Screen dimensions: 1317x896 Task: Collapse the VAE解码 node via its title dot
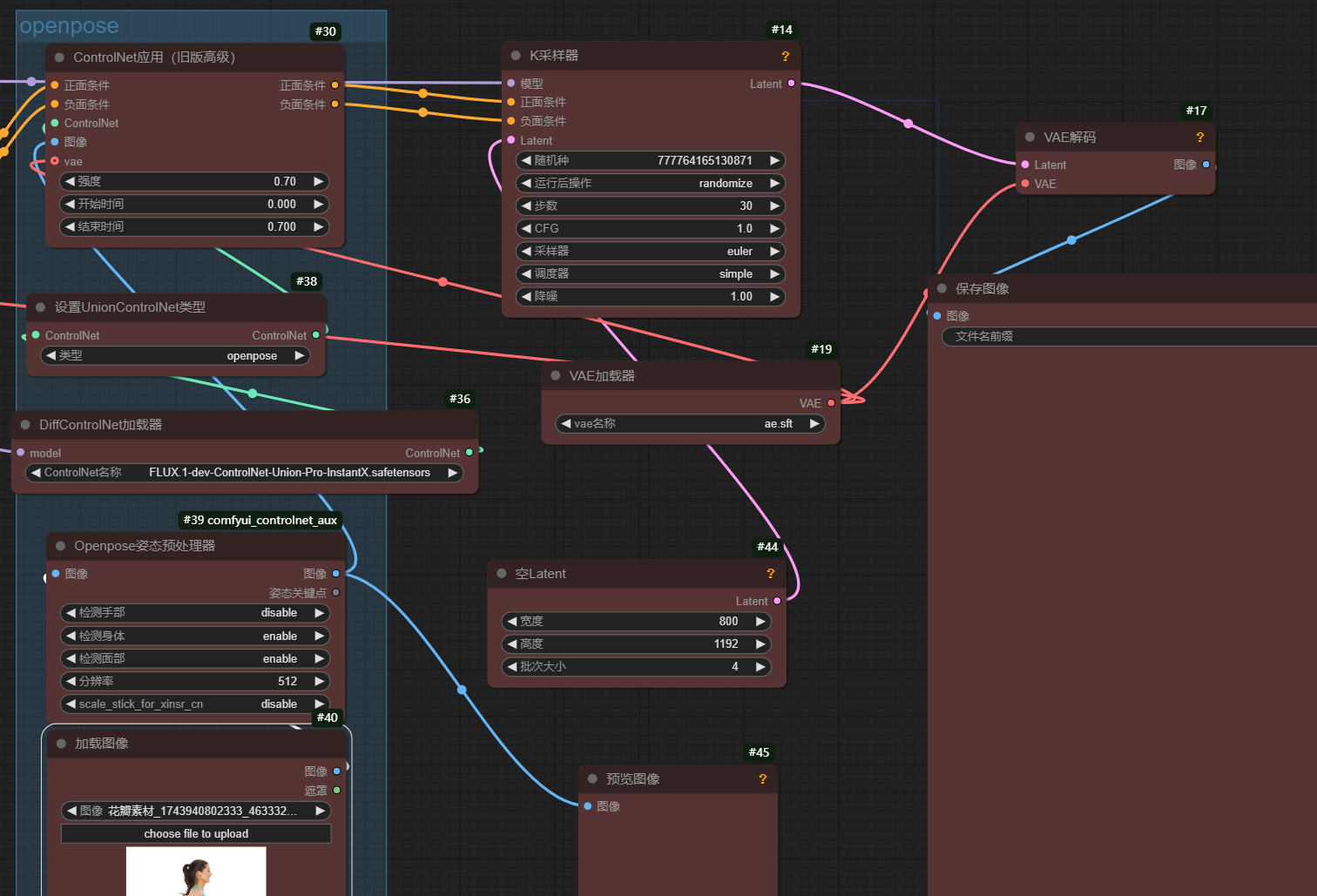click(x=1030, y=137)
